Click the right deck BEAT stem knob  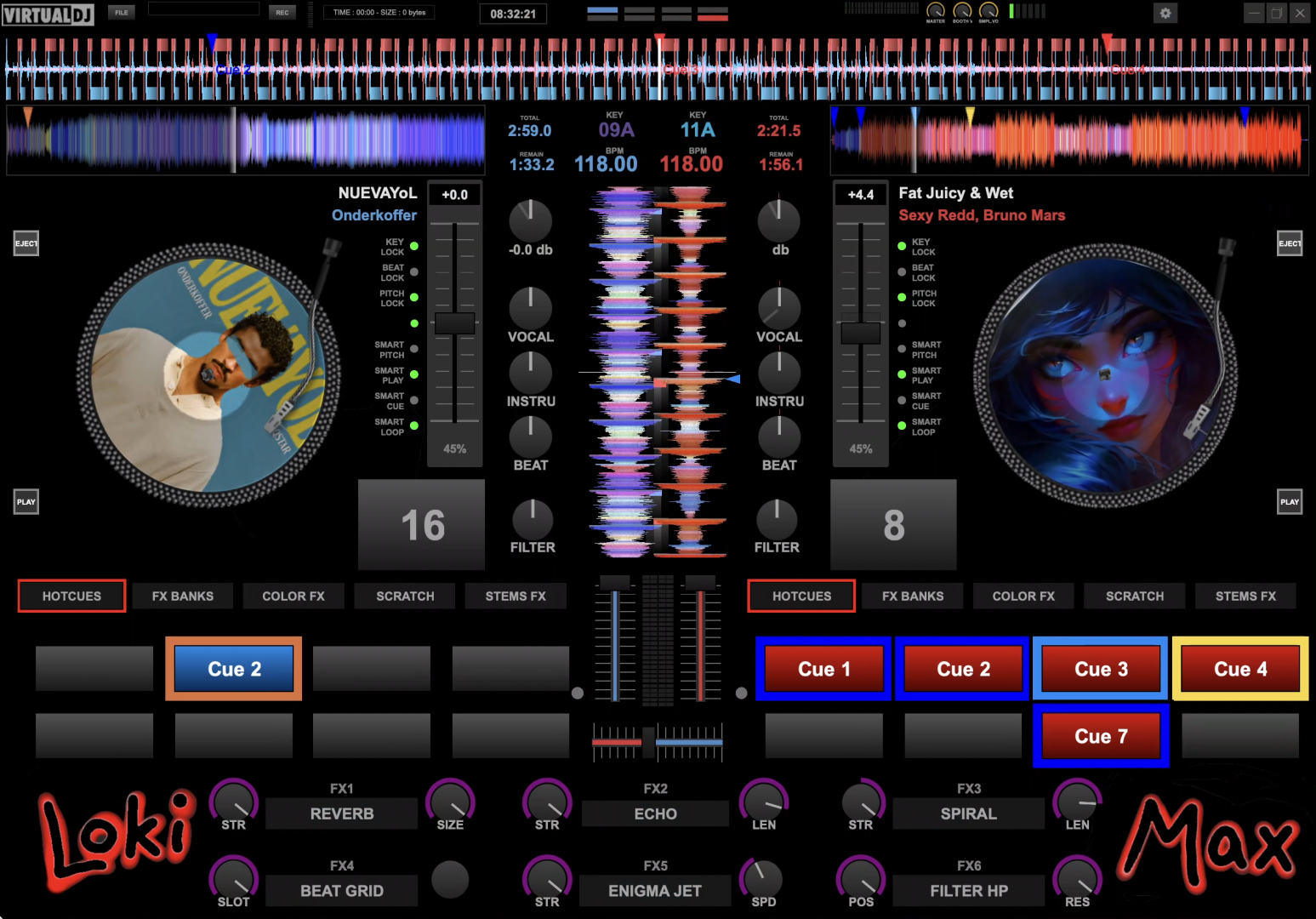(x=779, y=437)
